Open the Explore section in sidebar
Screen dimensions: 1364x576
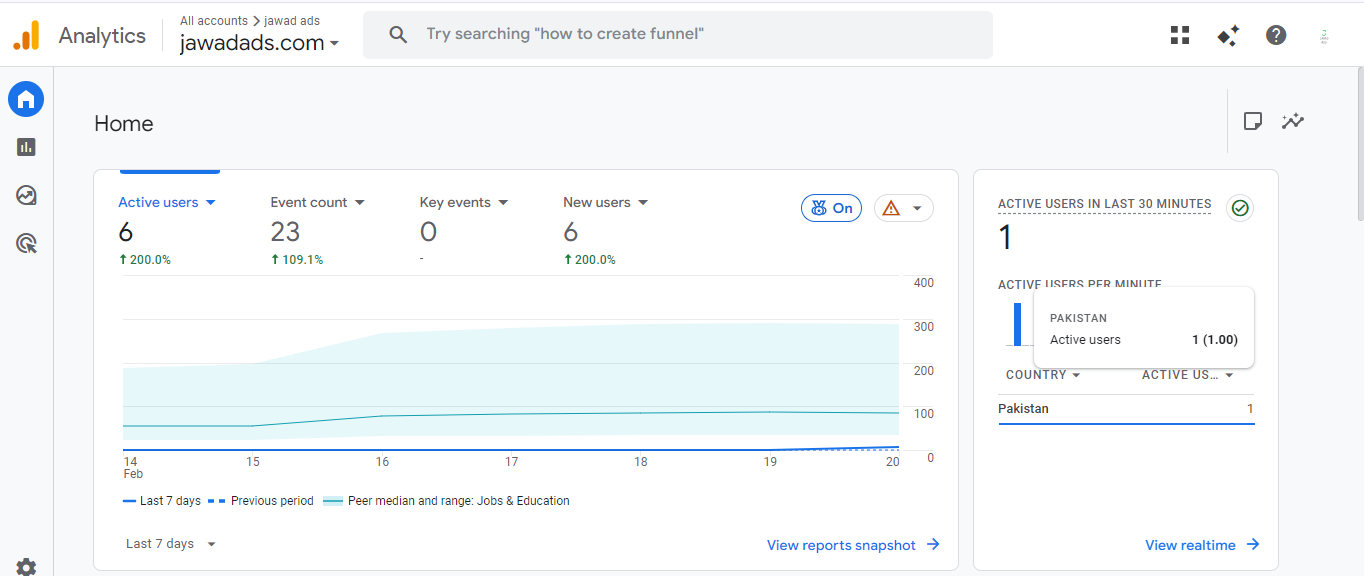coord(26,195)
